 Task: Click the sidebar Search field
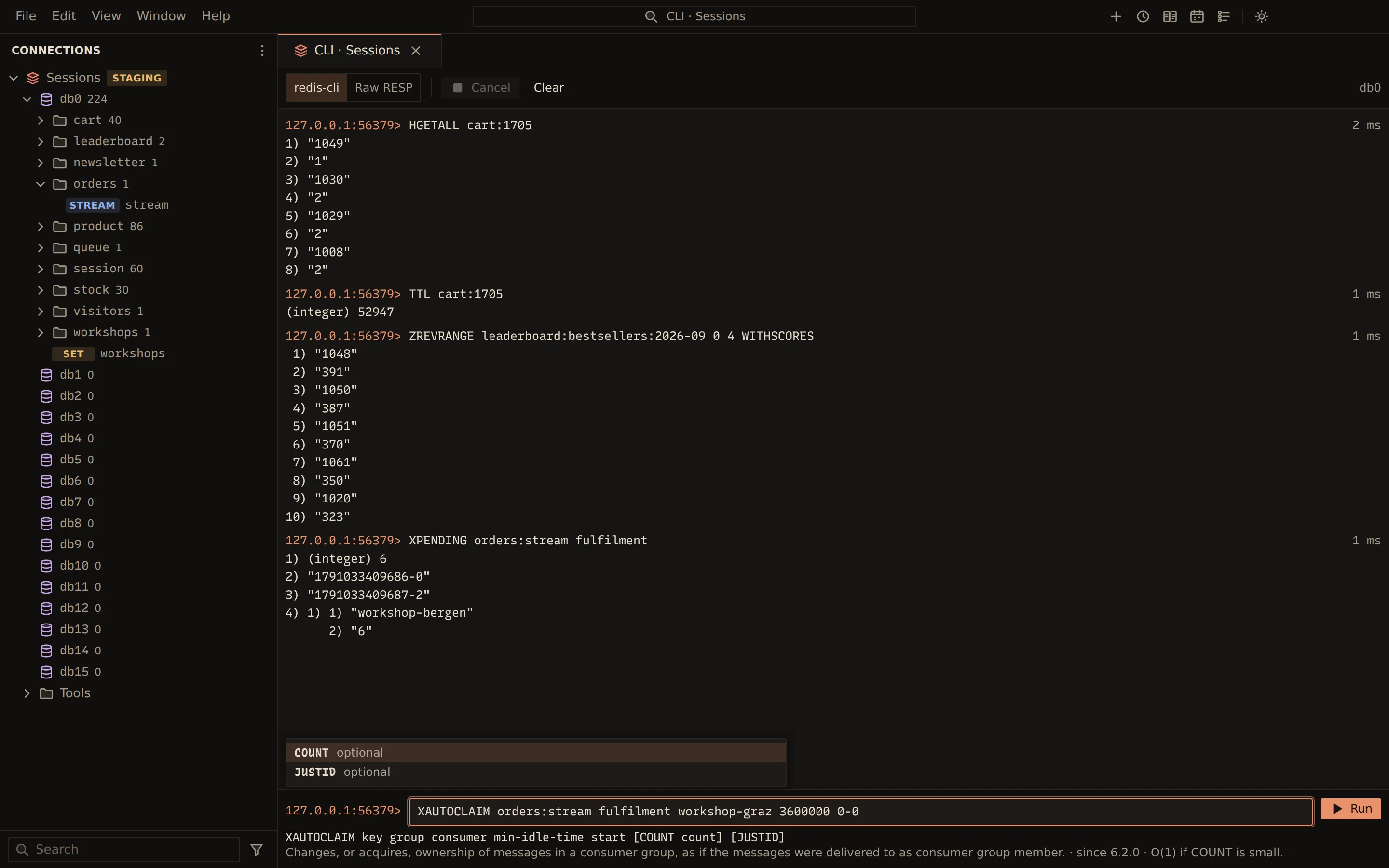pyautogui.click(x=124, y=849)
